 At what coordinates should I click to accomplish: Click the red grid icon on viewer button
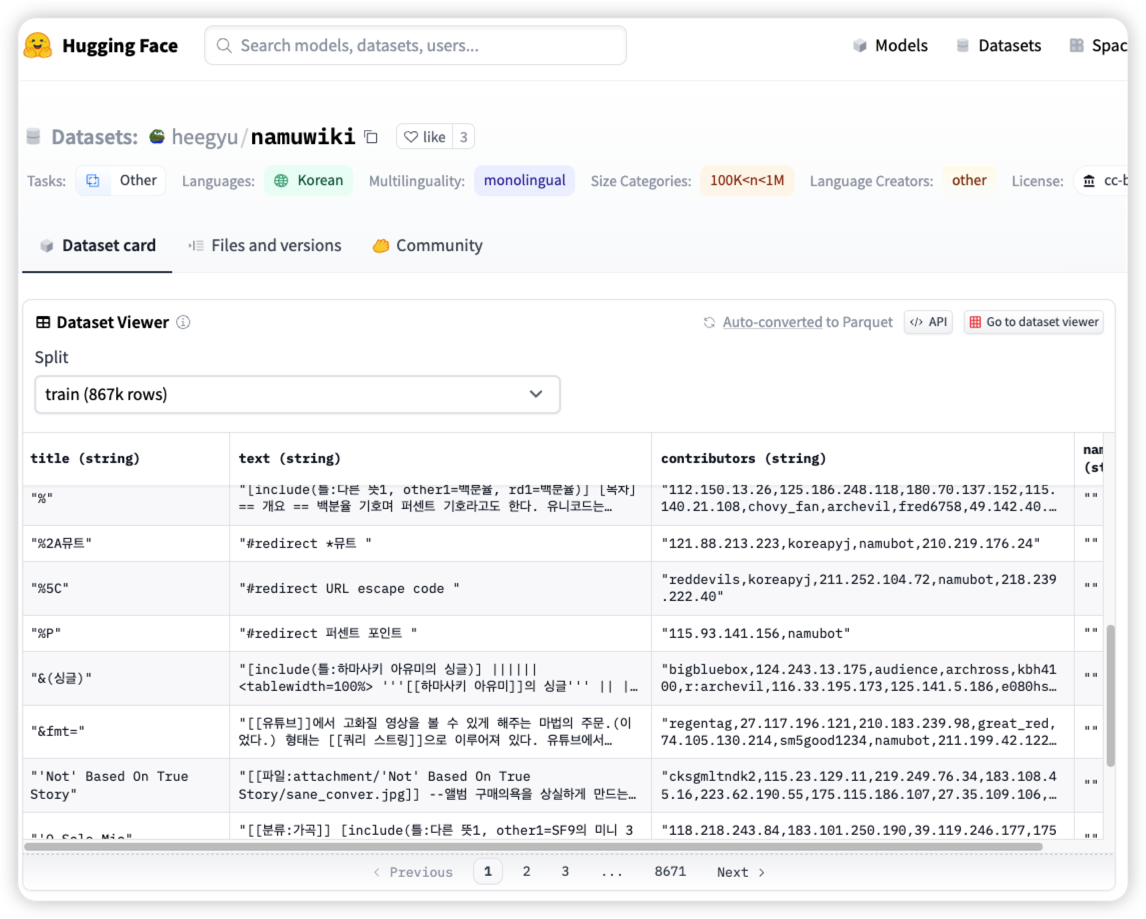click(975, 322)
